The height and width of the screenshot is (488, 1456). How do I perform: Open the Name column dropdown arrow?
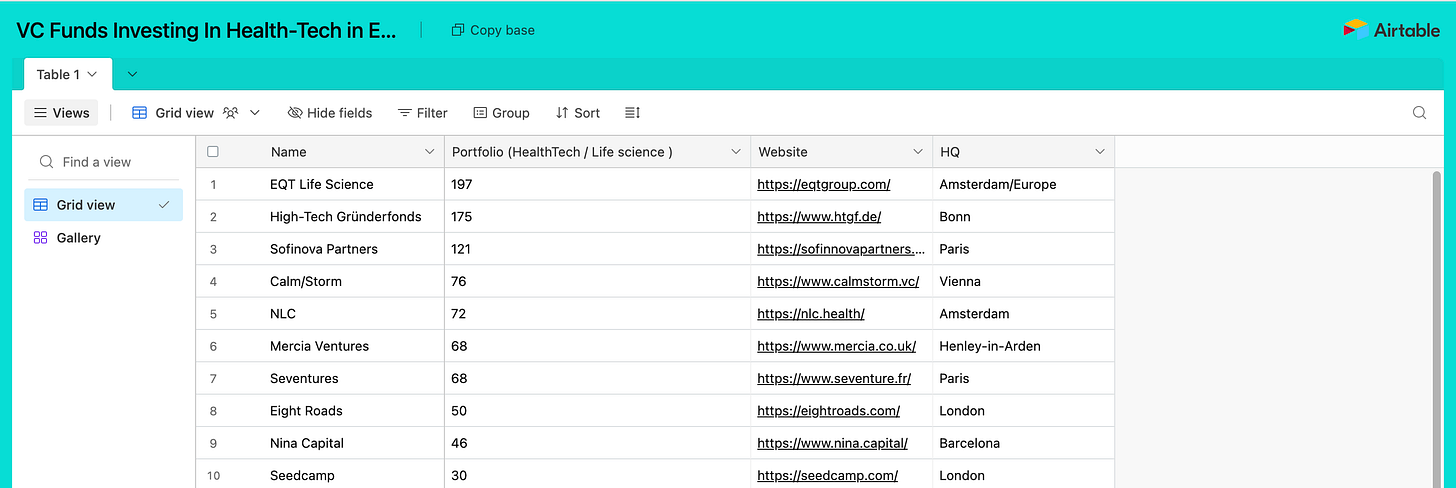[x=430, y=152]
